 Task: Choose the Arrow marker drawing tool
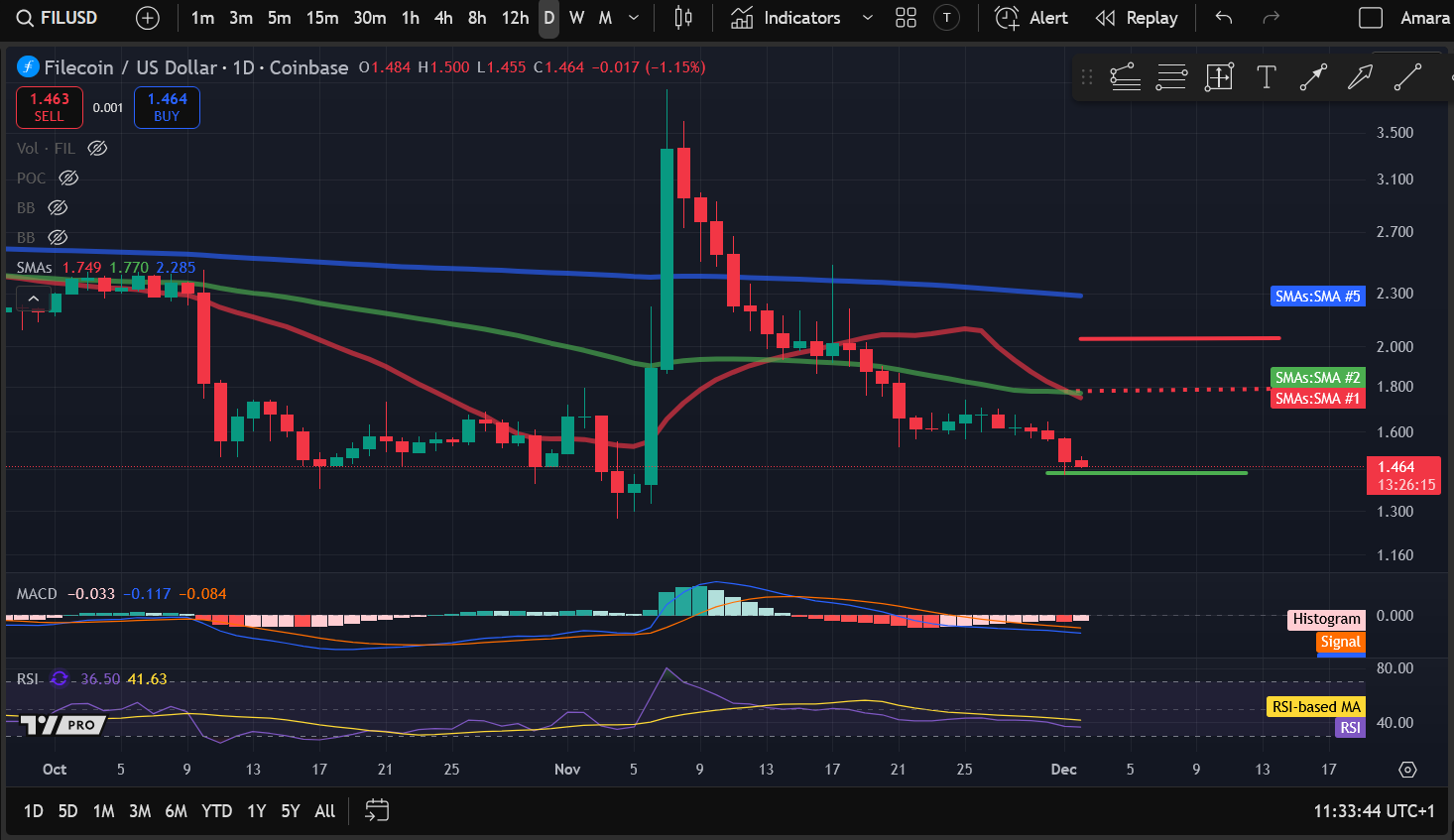pyautogui.click(x=1360, y=77)
